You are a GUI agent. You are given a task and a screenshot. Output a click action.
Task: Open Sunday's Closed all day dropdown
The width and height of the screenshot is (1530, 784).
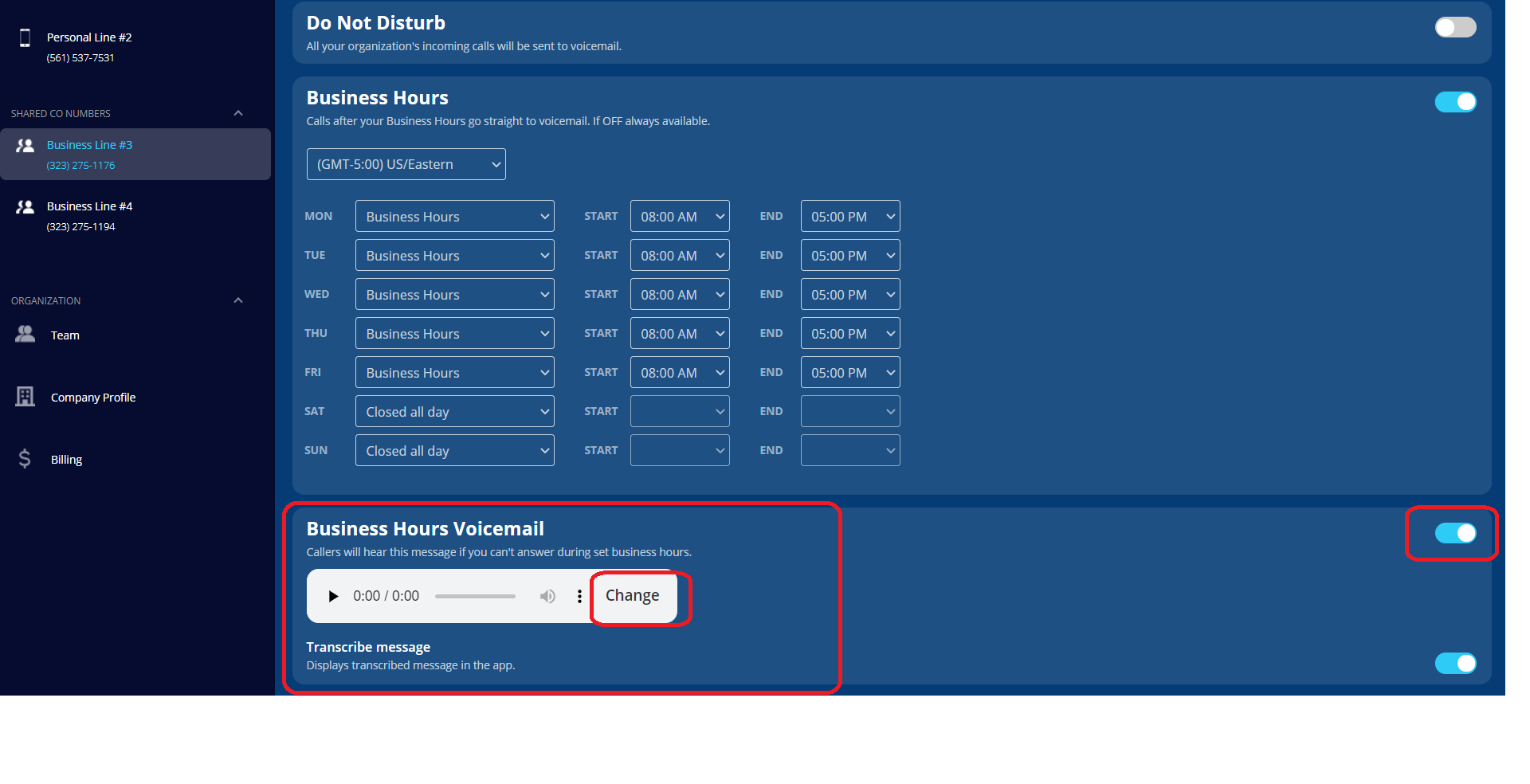pyautogui.click(x=454, y=450)
